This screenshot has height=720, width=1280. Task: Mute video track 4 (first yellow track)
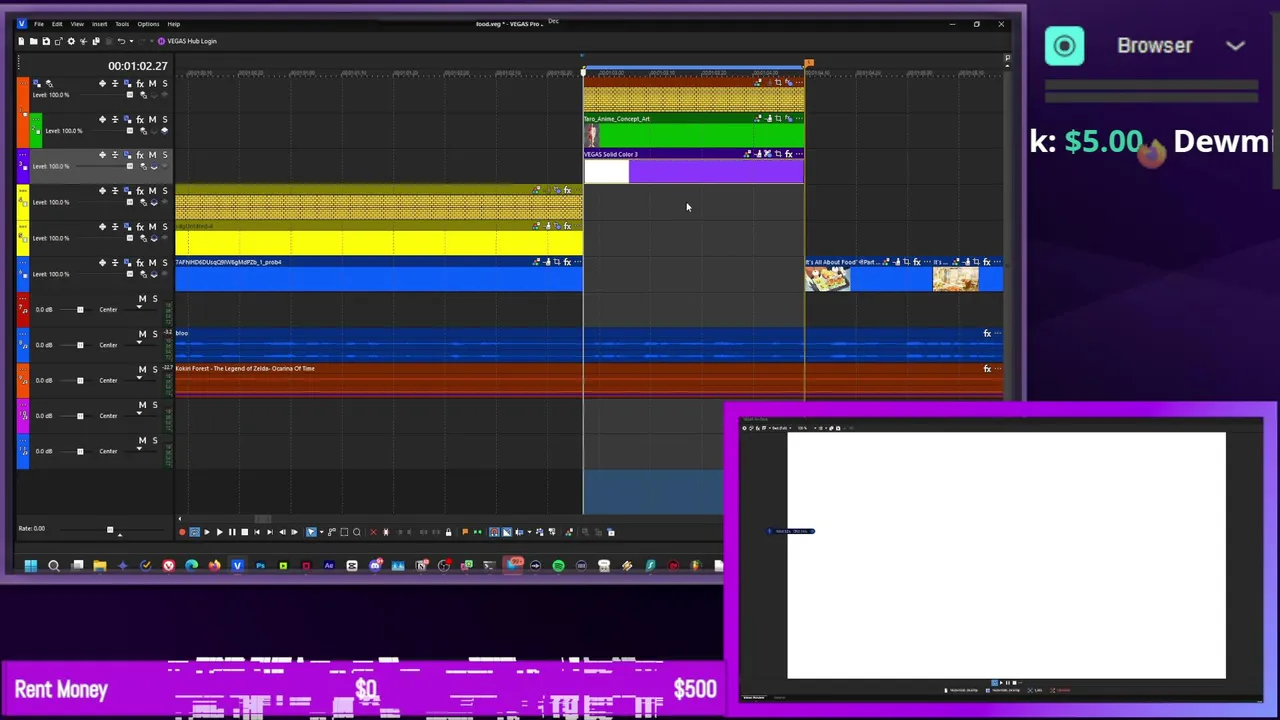tap(153, 191)
